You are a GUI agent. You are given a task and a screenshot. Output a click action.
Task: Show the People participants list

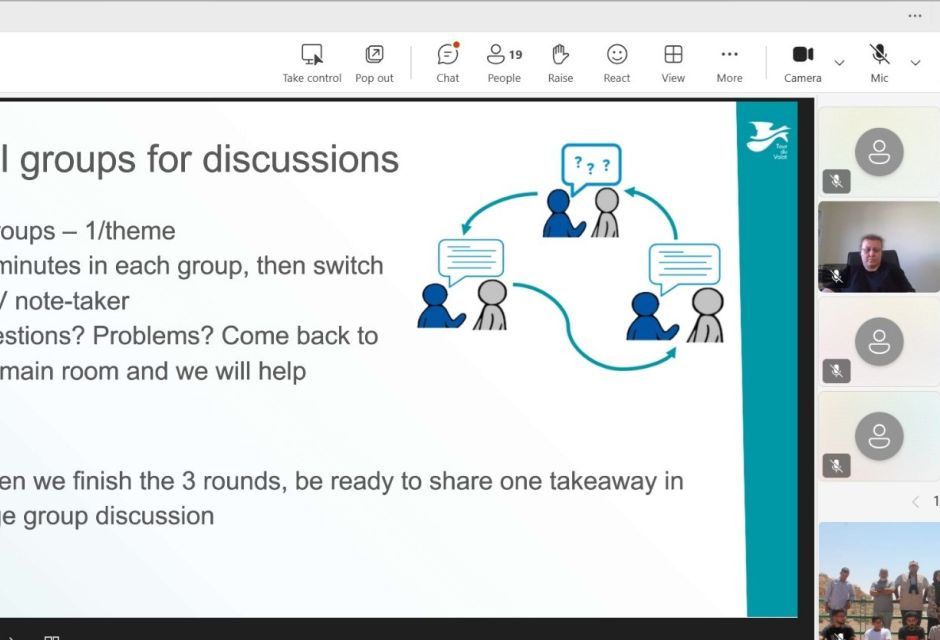504,62
